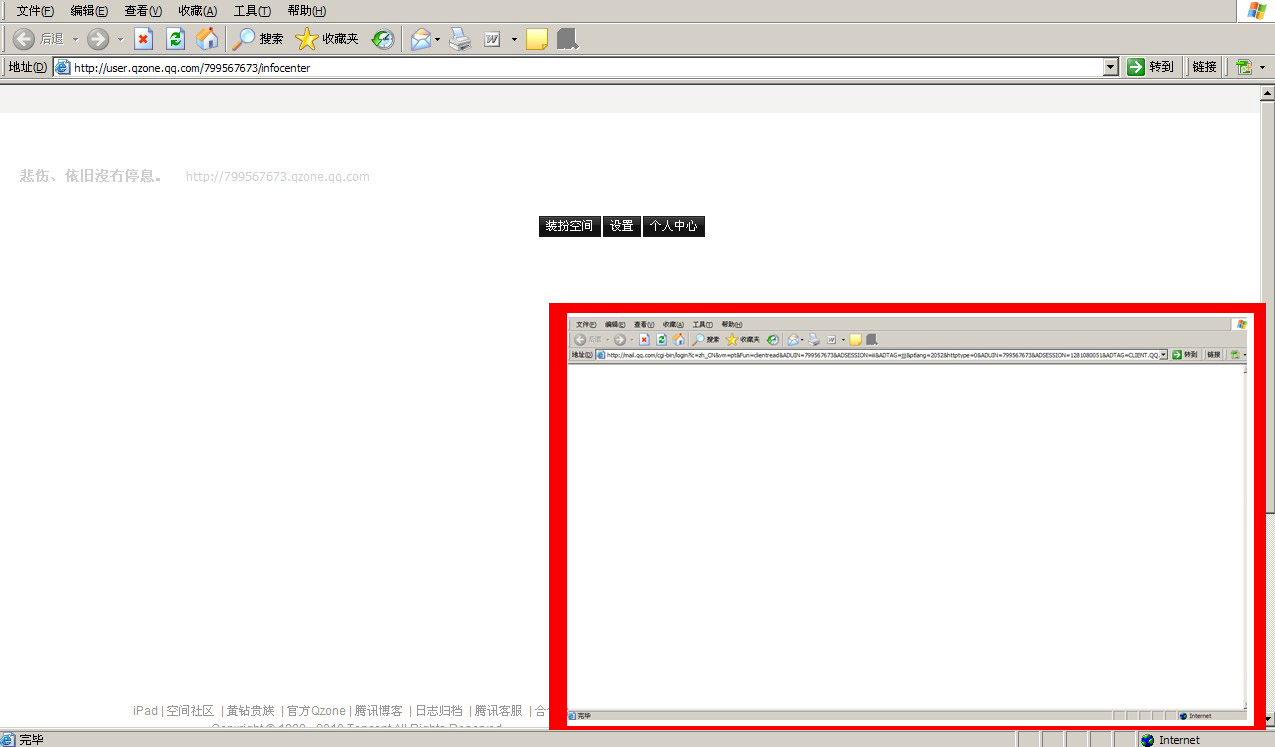Open the forward history dropdown arrow
The width and height of the screenshot is (1275, 747).
(120, 39)
